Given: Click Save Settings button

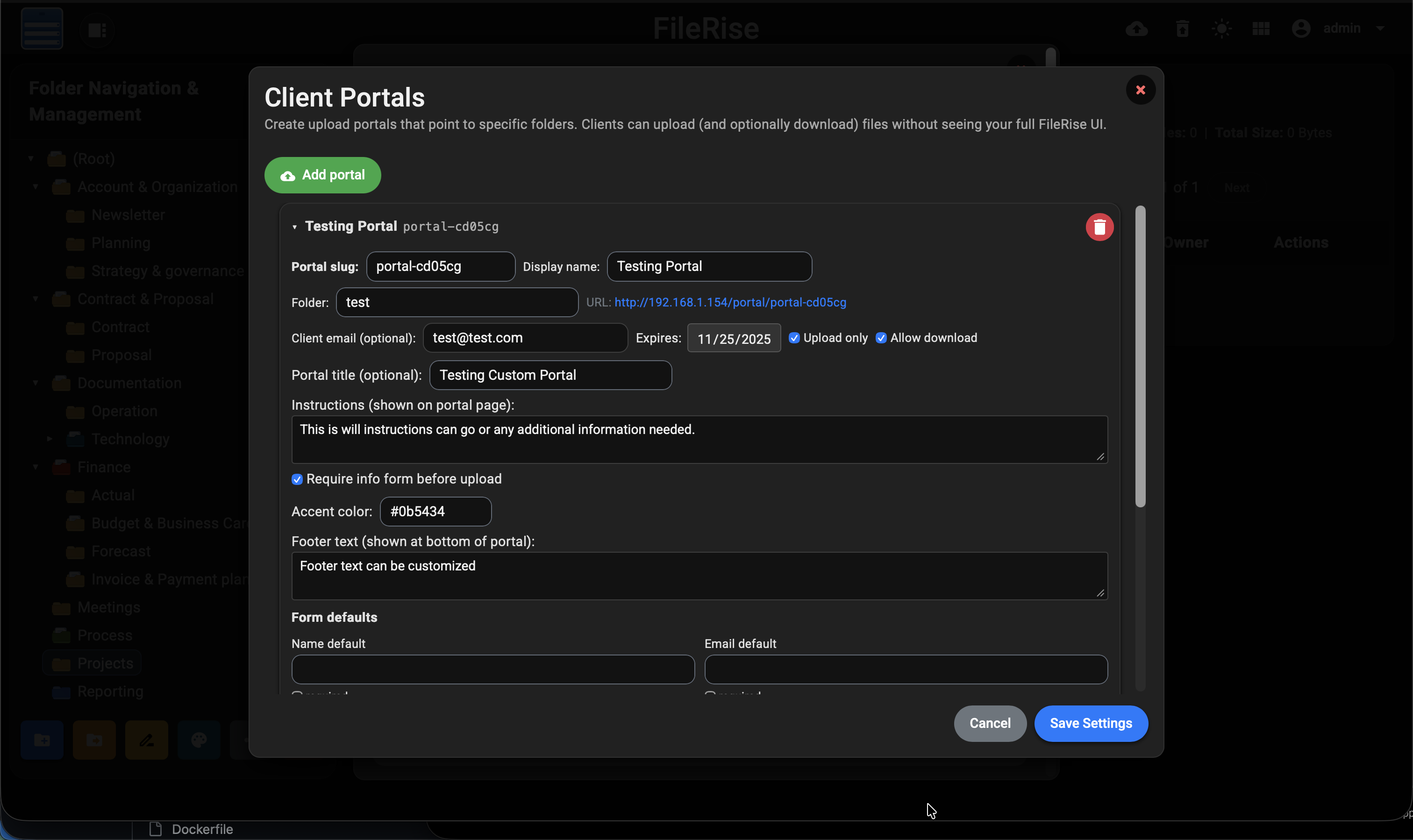Looking at the screenshot, I should click(1090, 723).
